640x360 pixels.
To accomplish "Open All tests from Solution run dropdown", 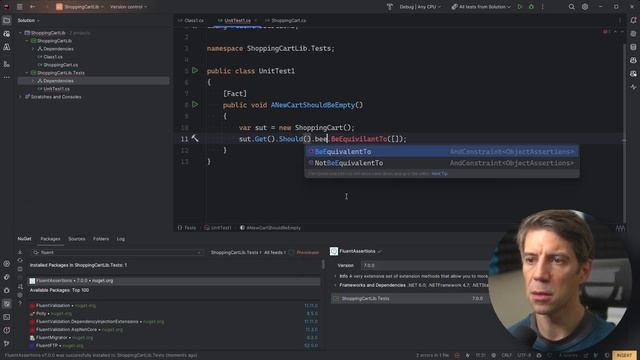I will (481, 7).
